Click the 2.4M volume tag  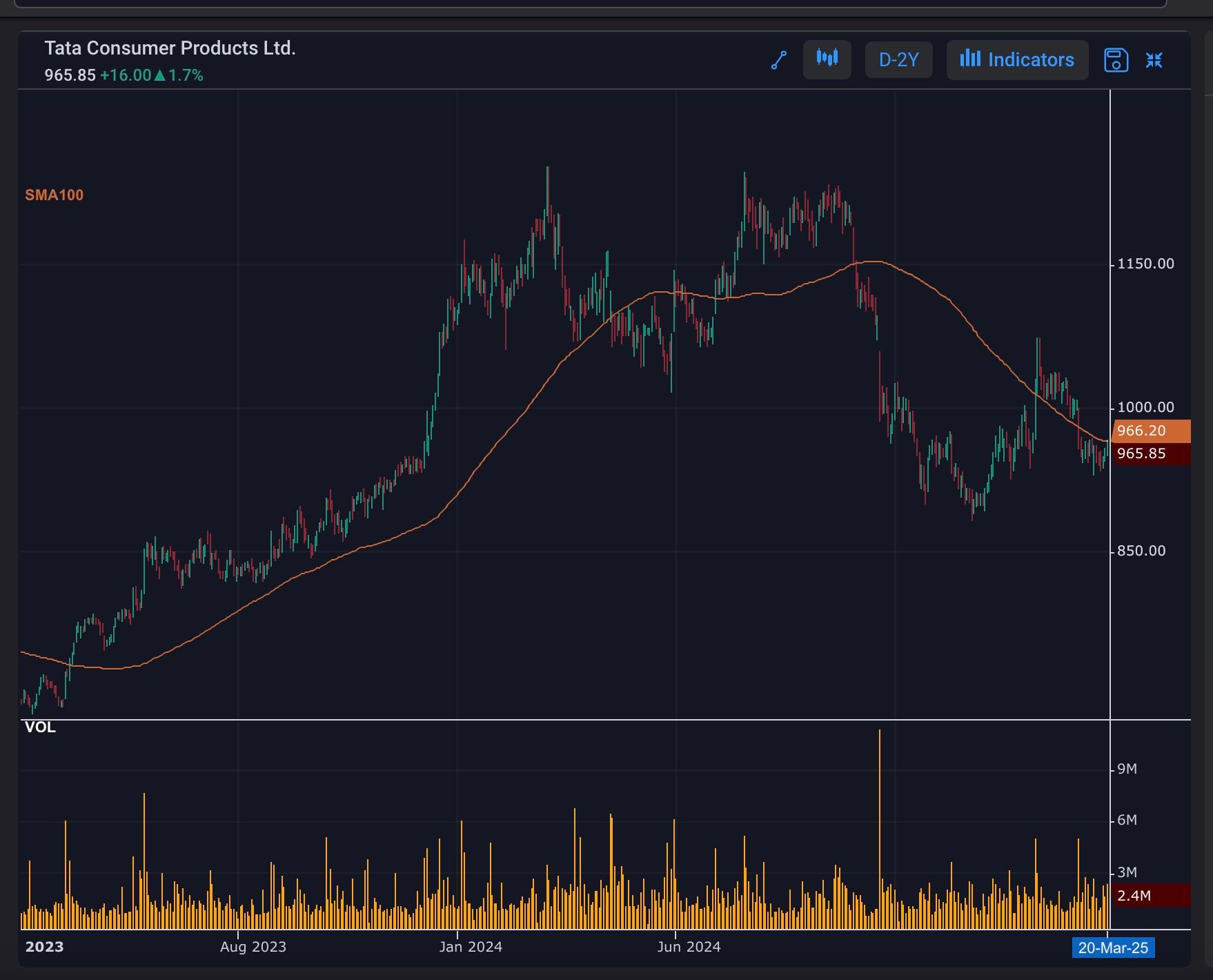click(1152, 896)
